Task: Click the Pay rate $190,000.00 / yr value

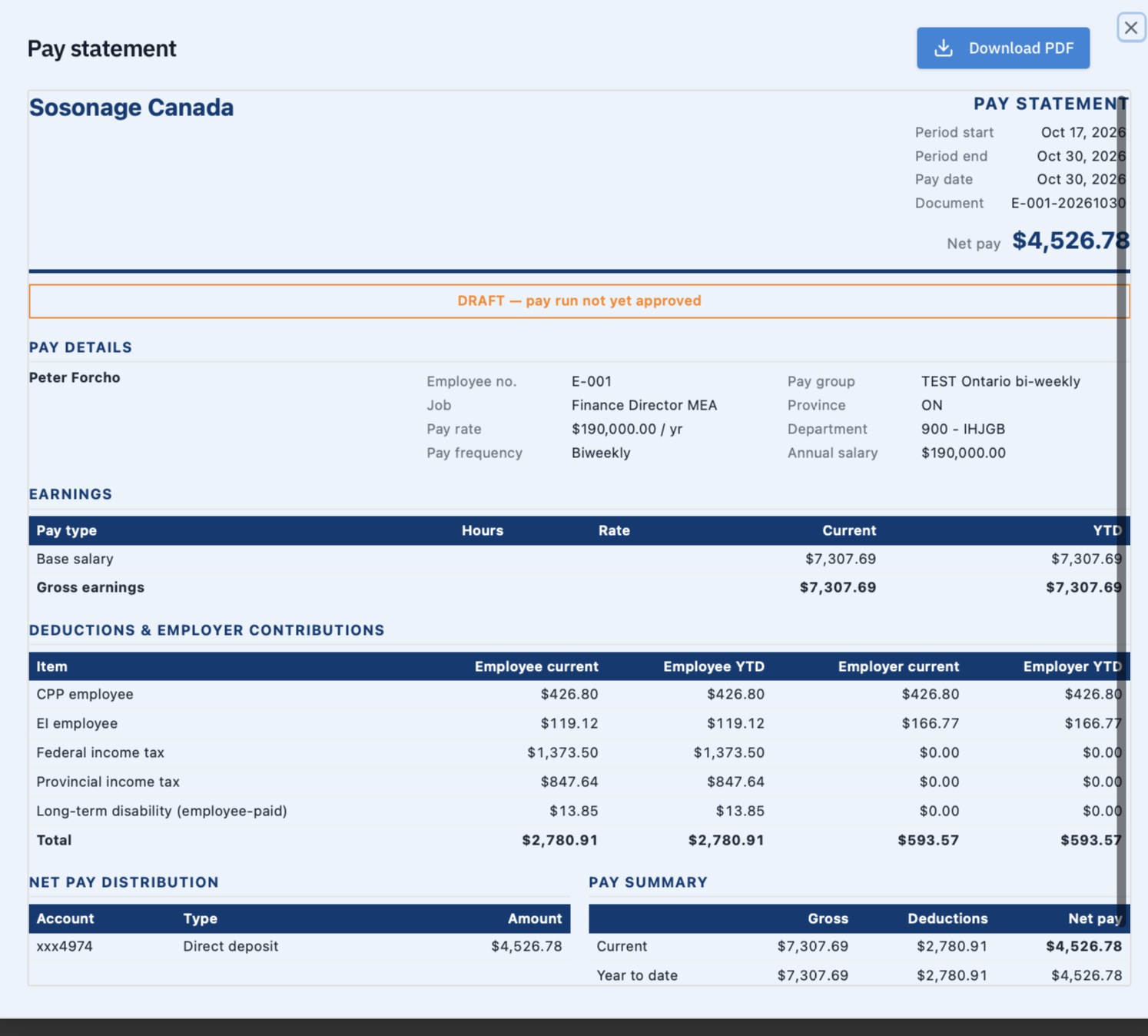Action: 627,429
